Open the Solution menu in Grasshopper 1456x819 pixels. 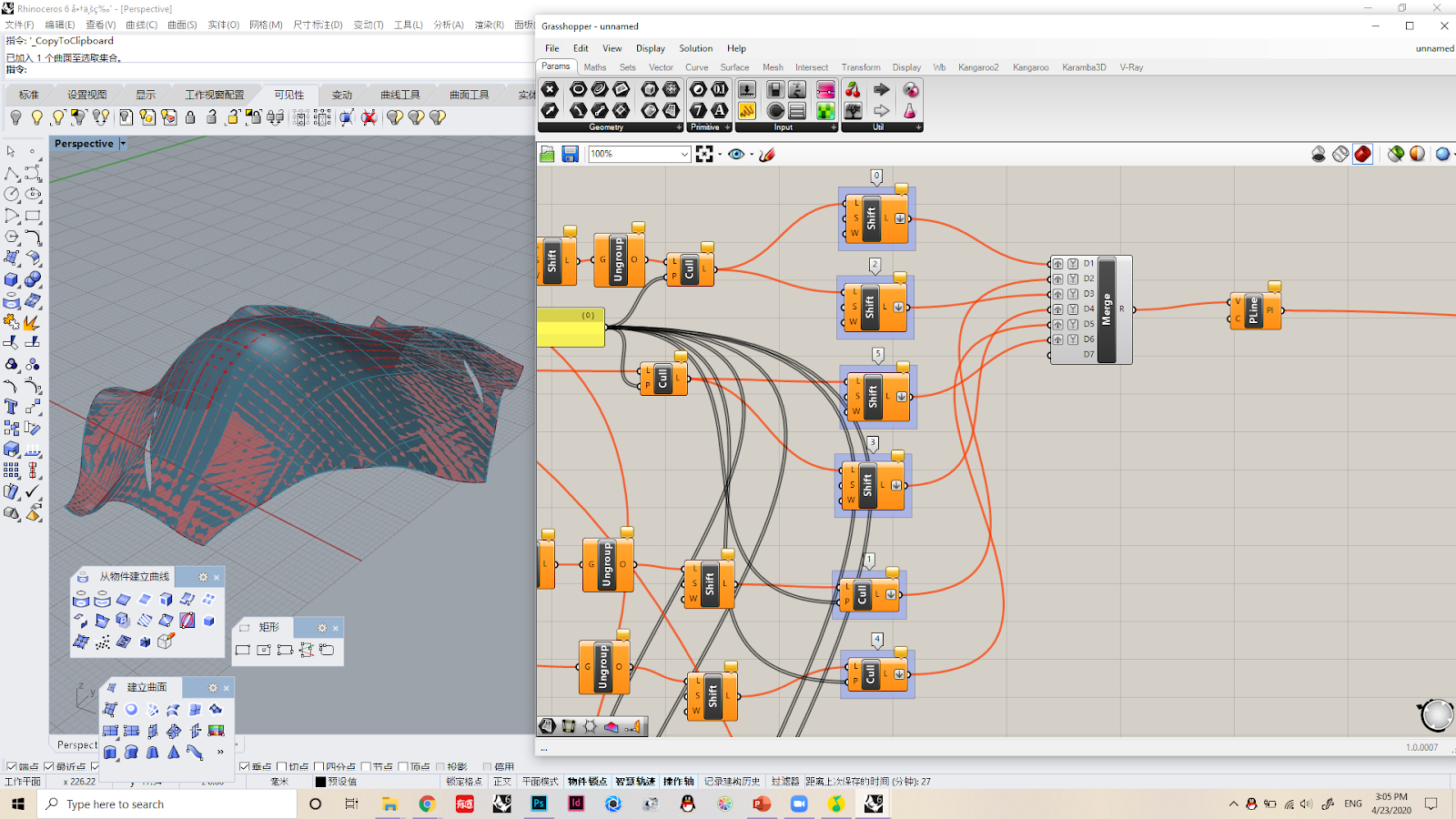[696, 48]
